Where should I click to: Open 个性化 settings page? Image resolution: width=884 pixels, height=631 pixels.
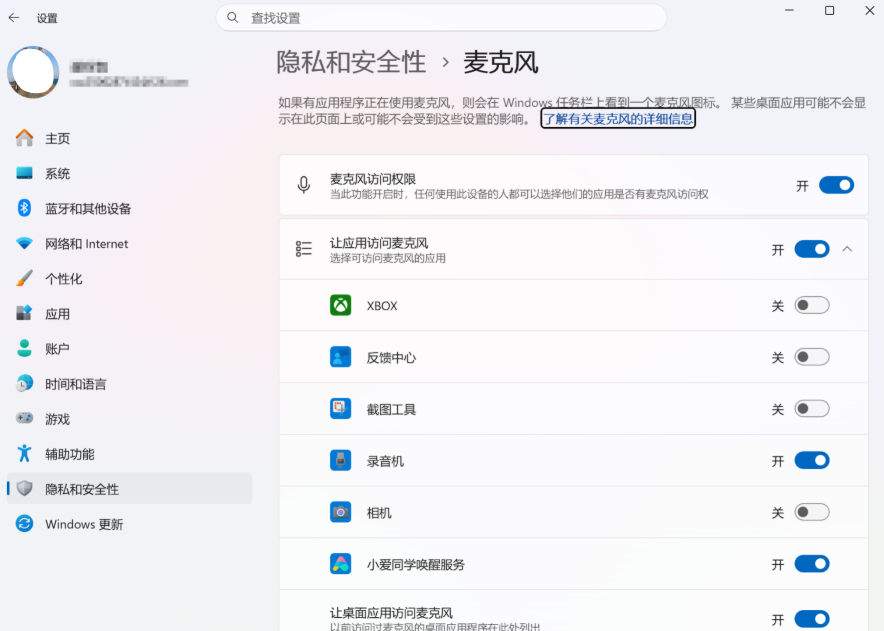[x=129, y=279]
